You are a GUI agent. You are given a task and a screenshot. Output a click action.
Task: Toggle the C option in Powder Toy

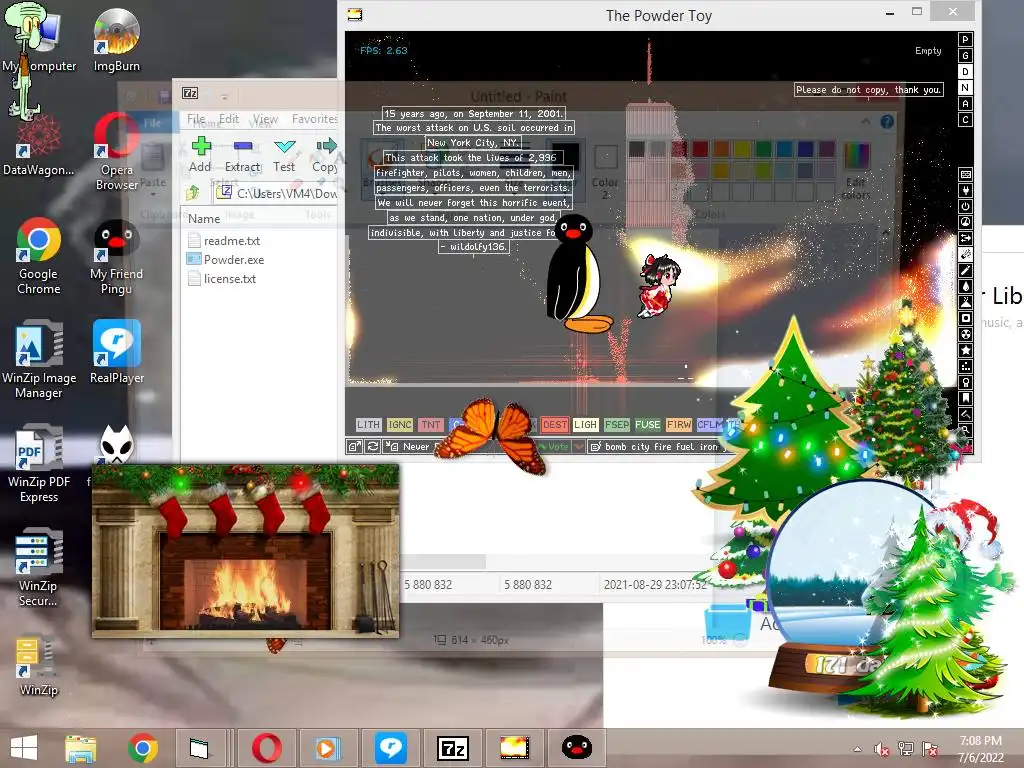965,120
